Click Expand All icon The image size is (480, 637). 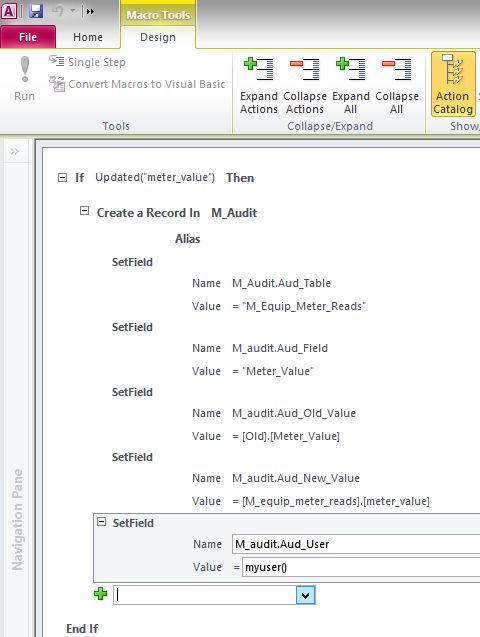tap(350, 85)
